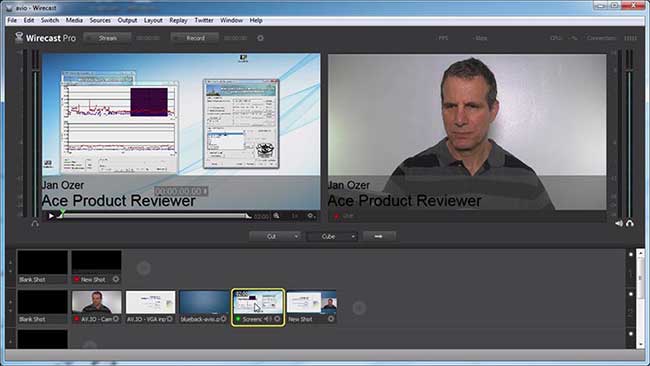Select the New Shot in the top layer
Screen dimensions: 650x366
coord(96,267)
